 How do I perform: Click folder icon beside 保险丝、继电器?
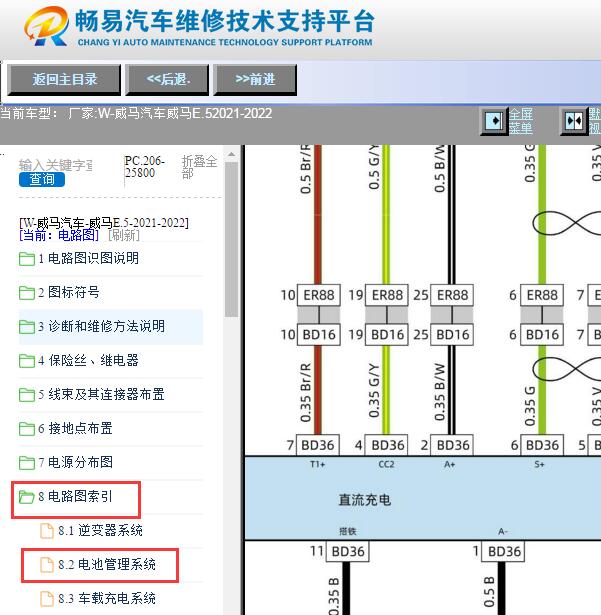click(27, 361)
